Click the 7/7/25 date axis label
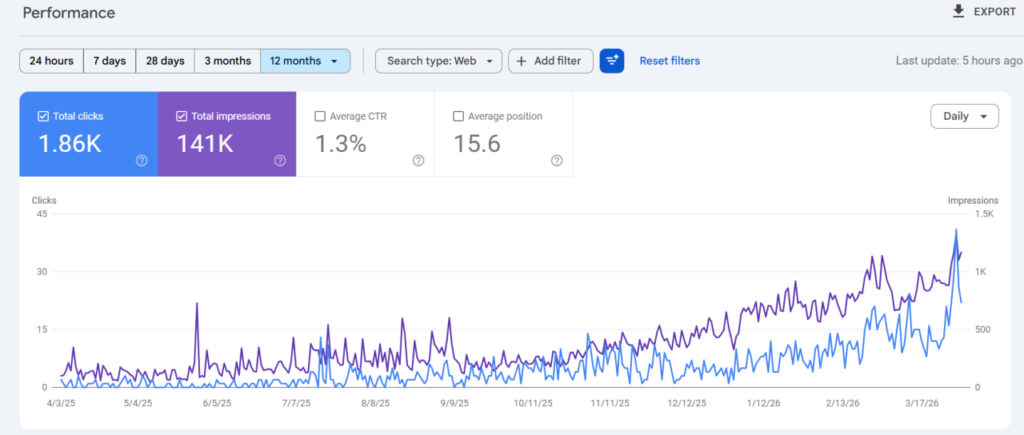Viewport: 1024px width, 435px height. tap(296, 404)
